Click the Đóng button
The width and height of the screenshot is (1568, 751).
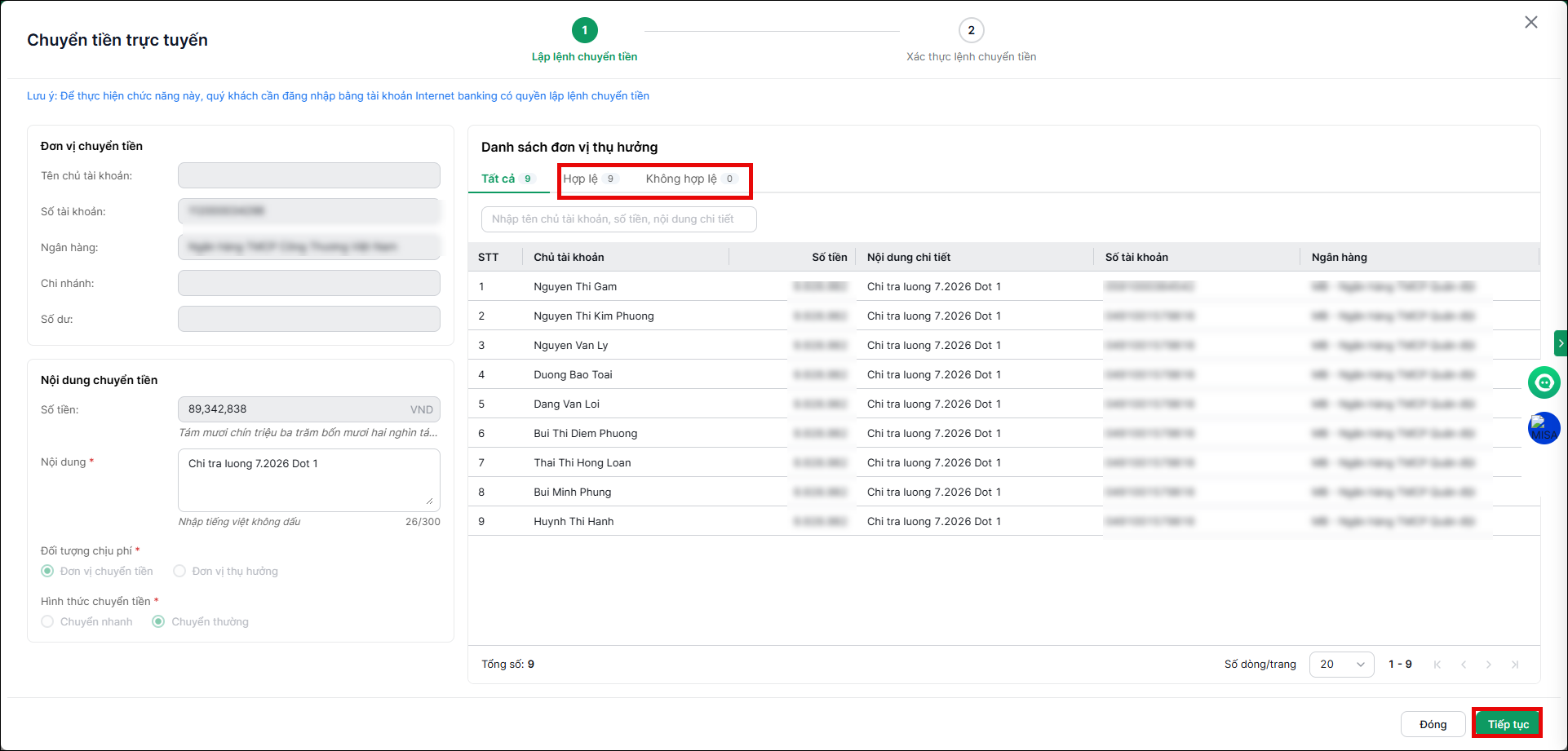(x=1433, y=724)
